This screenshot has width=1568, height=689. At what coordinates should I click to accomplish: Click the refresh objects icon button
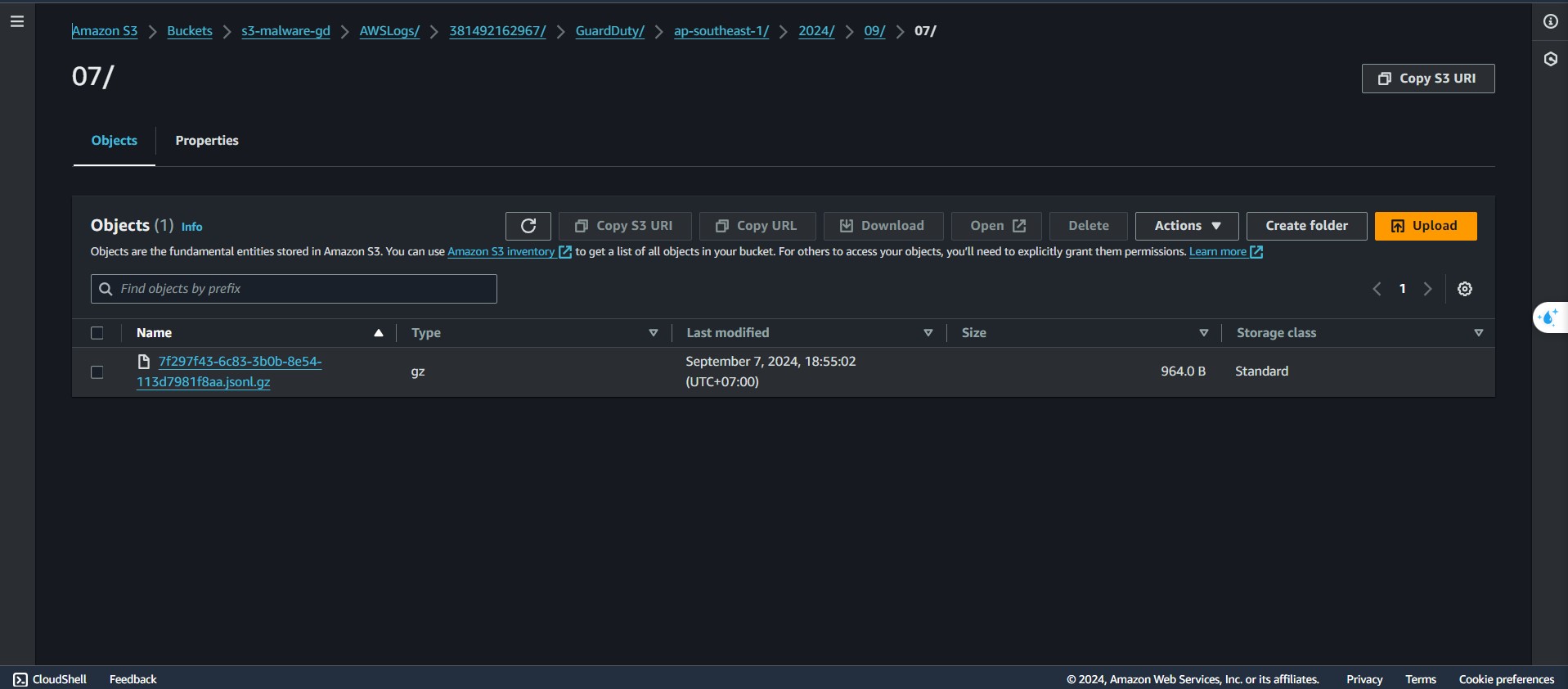528,226
